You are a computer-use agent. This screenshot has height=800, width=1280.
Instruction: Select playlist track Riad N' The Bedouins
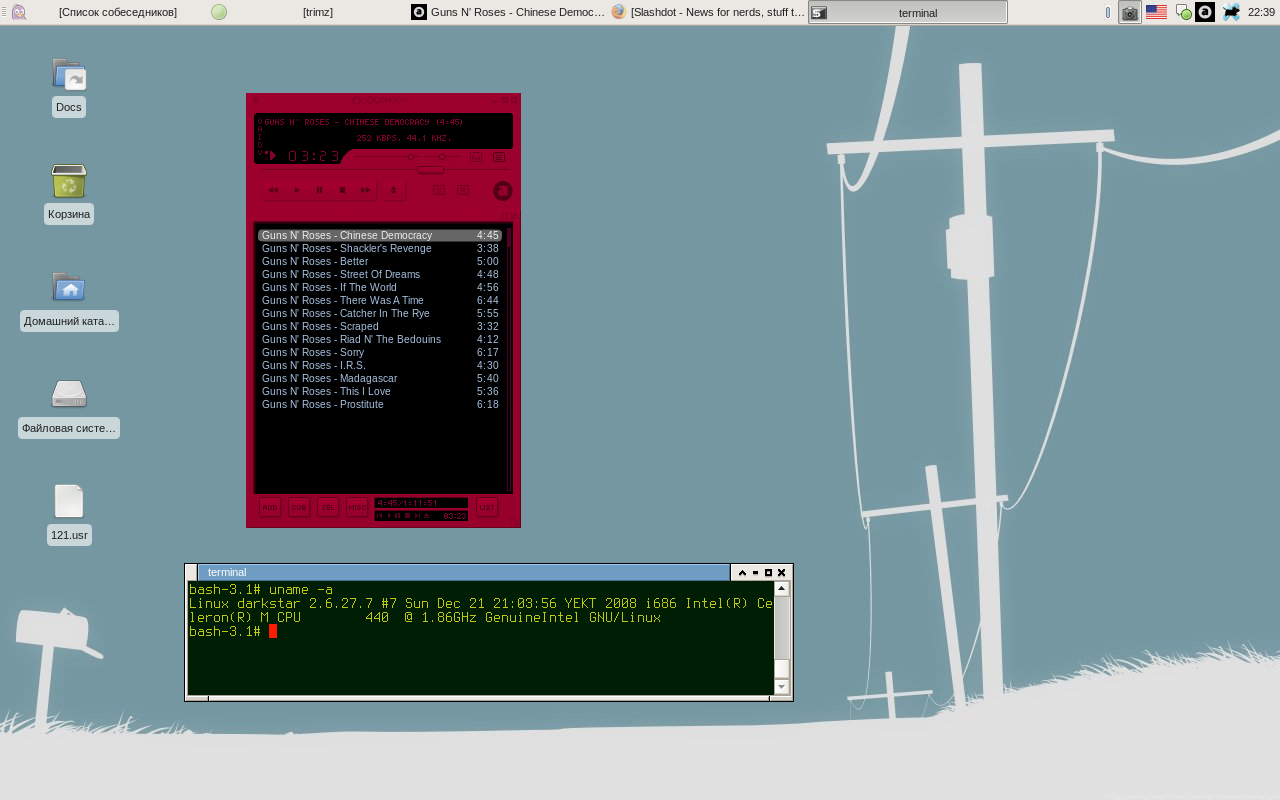[x=380, y=340]
